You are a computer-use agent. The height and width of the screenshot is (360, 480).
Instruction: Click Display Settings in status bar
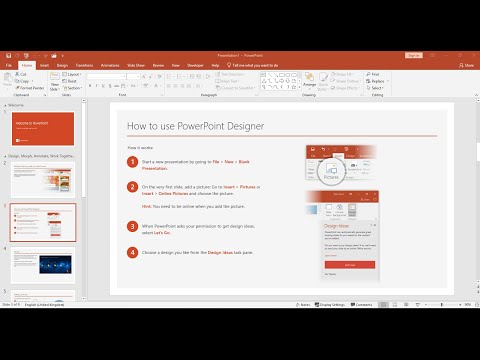pyautogui.click(x=330, y=305)
